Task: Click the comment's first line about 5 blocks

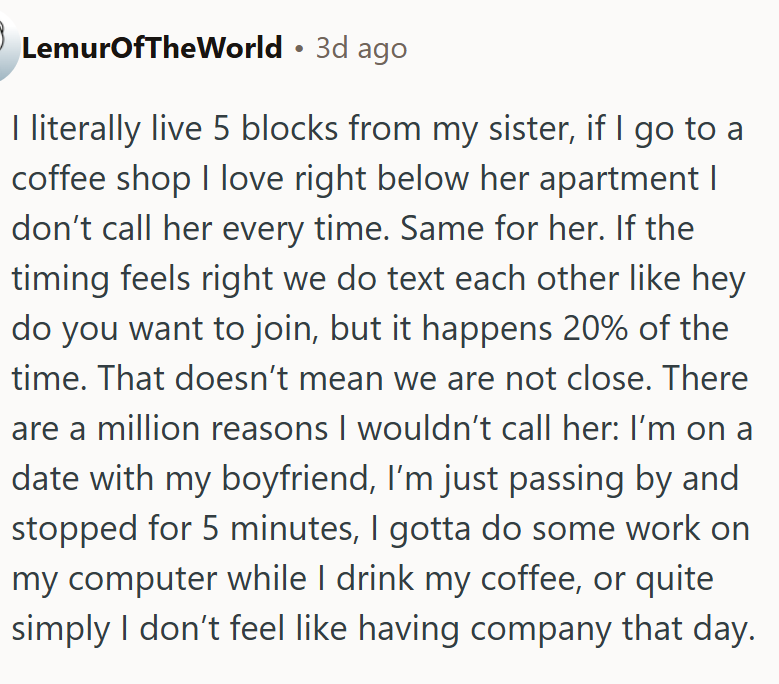Action: (x=377, y=129)
